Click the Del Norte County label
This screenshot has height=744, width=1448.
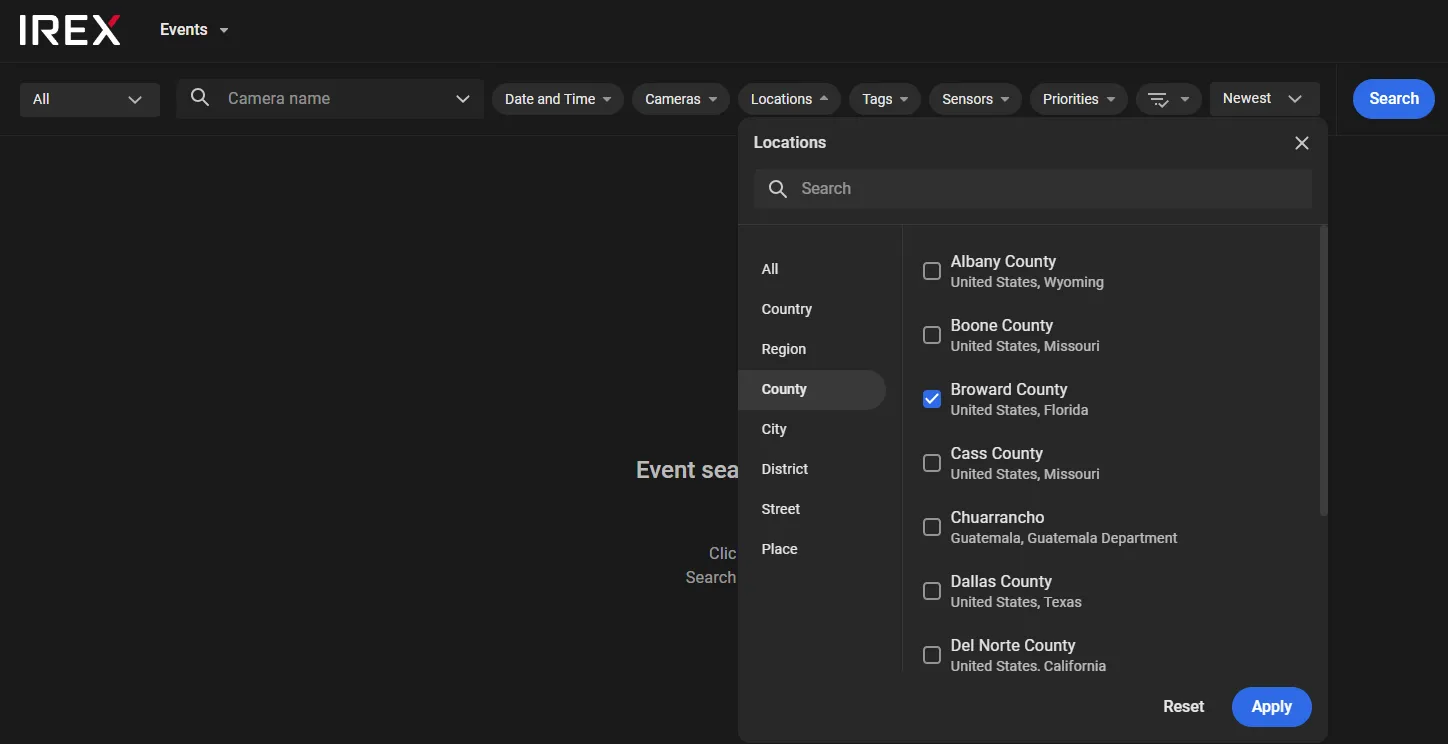pos(1013,645)
